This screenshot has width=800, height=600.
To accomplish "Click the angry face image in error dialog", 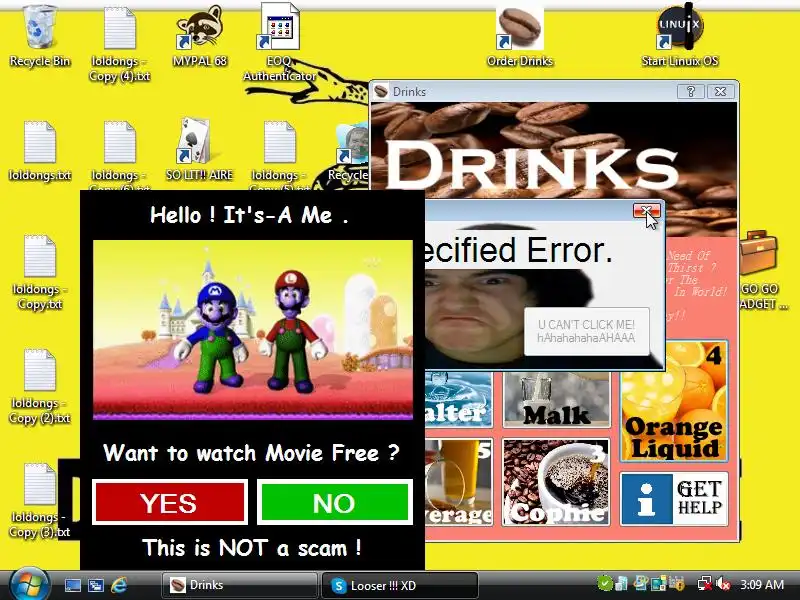I will point(472,316).
